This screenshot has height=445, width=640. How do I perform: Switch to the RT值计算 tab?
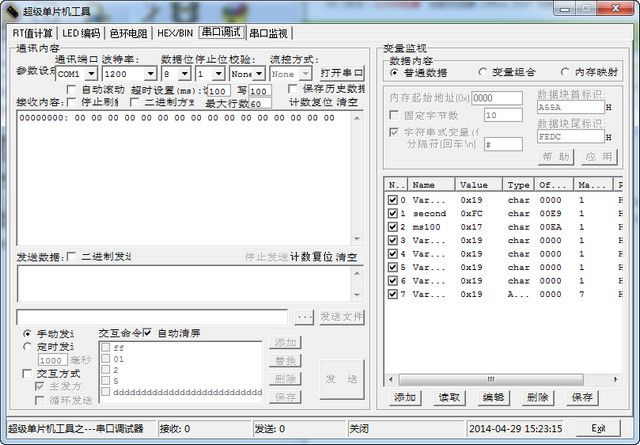(x=33, y=33)
